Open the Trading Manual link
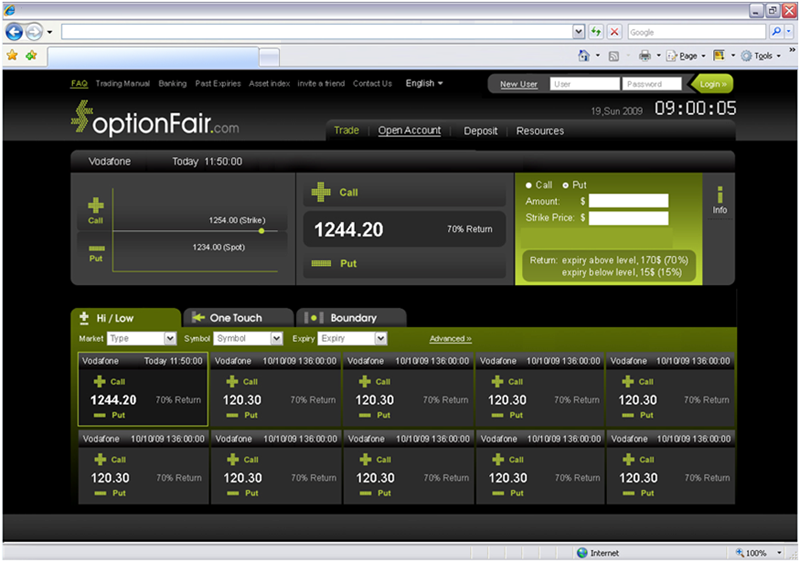 coord(122,83)
